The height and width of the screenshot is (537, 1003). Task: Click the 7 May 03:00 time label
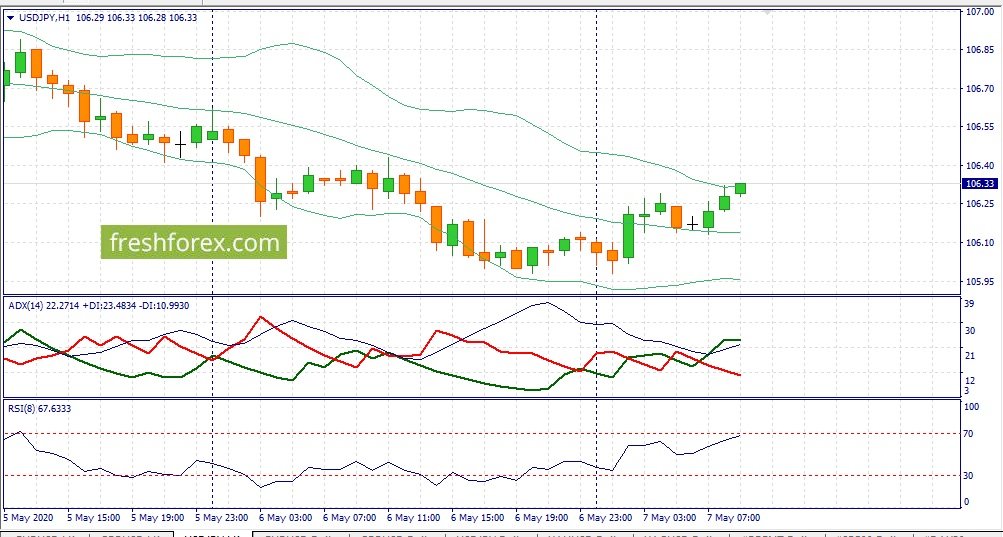point(670,517)
